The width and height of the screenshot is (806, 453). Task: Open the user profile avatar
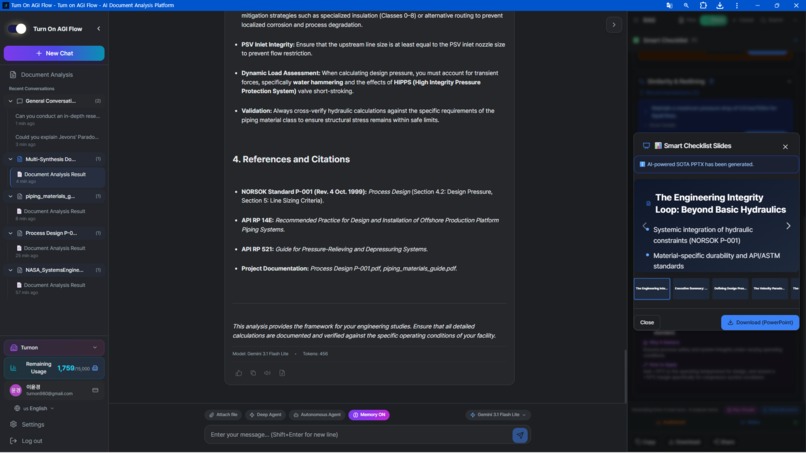click(x=15, y=390)
